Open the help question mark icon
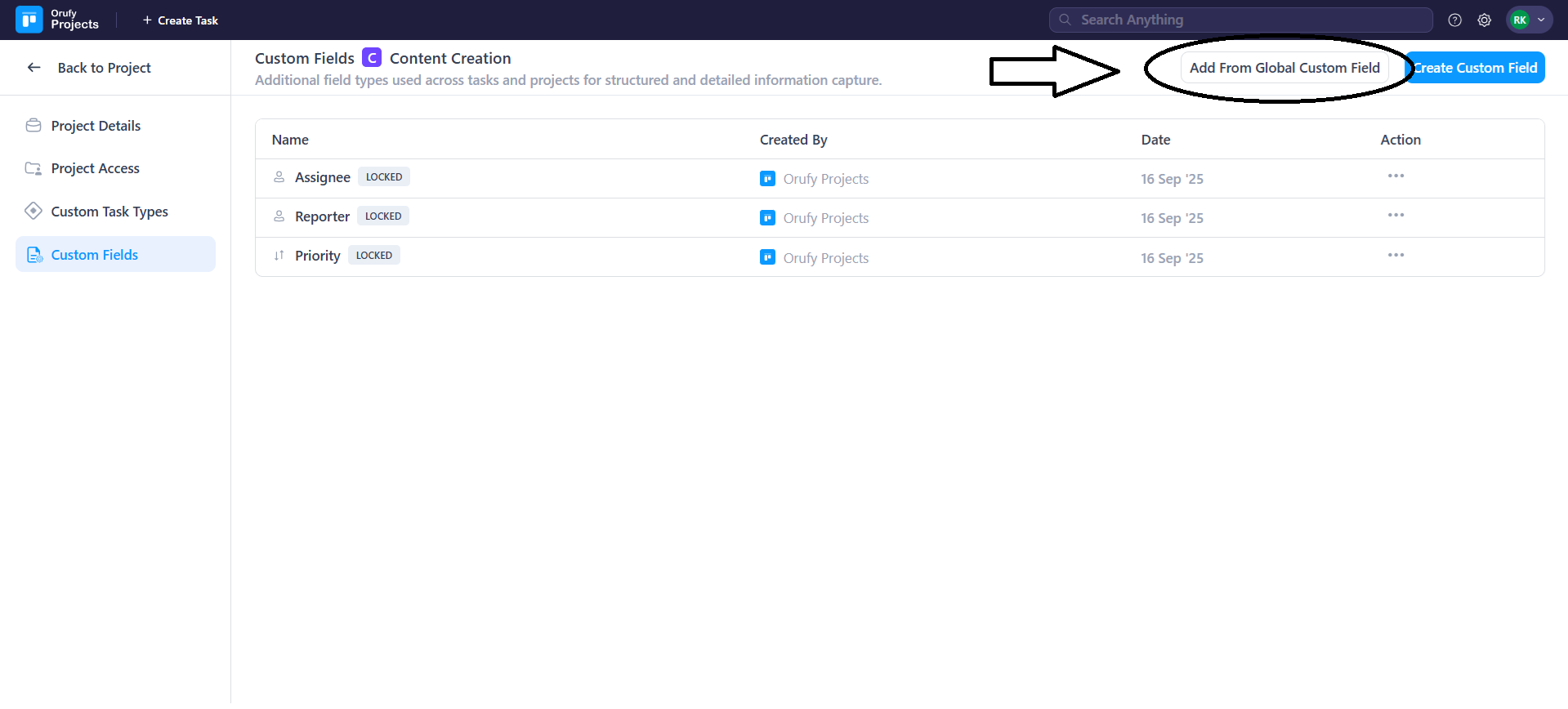The height and width of the screenshot is (709, 1568). click(x=1454, y=20)
